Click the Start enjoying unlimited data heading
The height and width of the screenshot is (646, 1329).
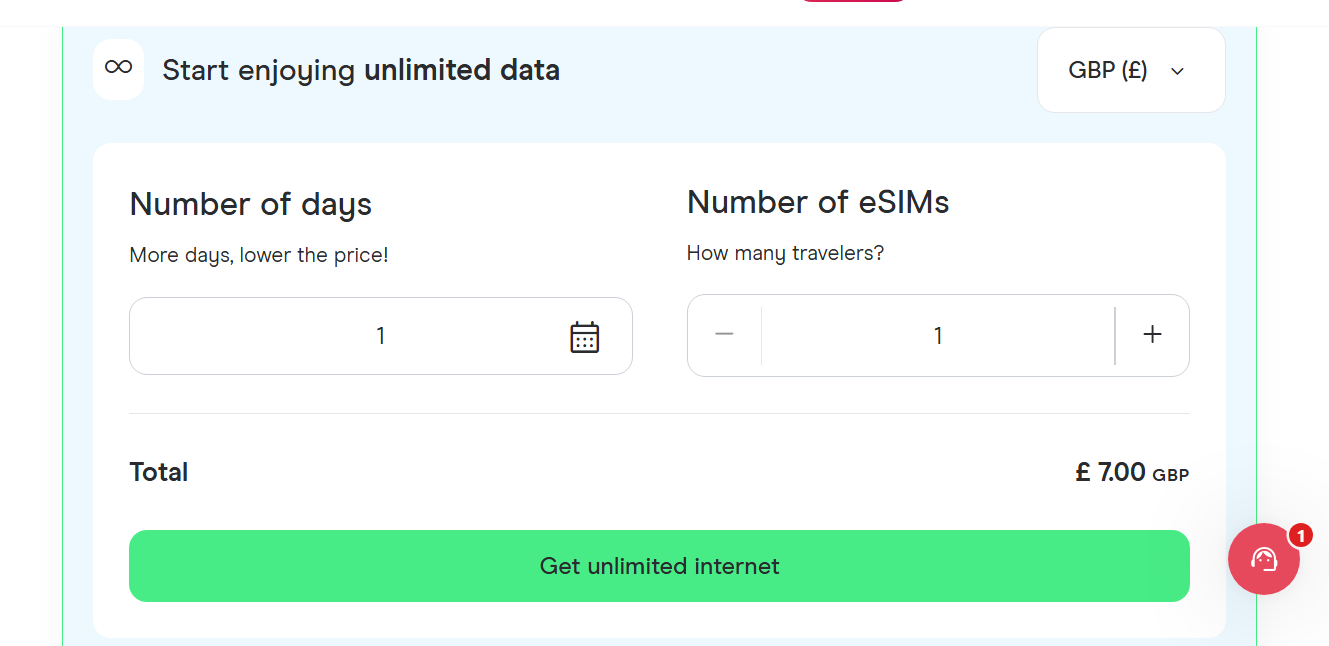click(360, 70)
